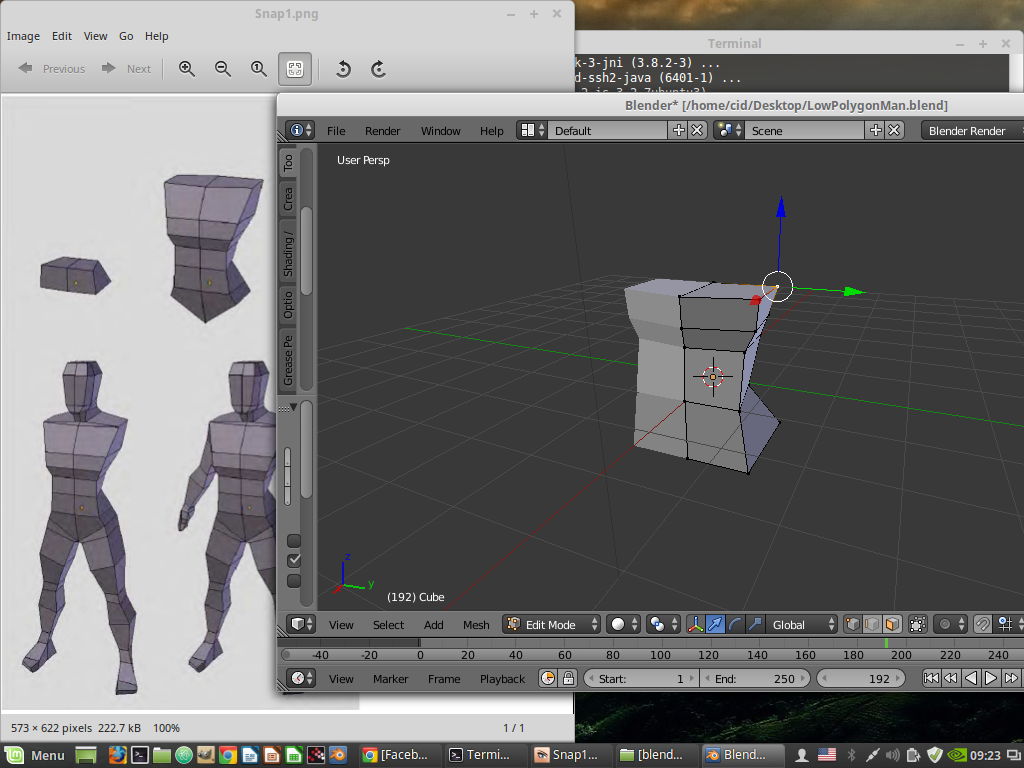1024x768 pixels.
Task: Open the Grease Pencil tab in tool shelf
Action: click(288, 360)
